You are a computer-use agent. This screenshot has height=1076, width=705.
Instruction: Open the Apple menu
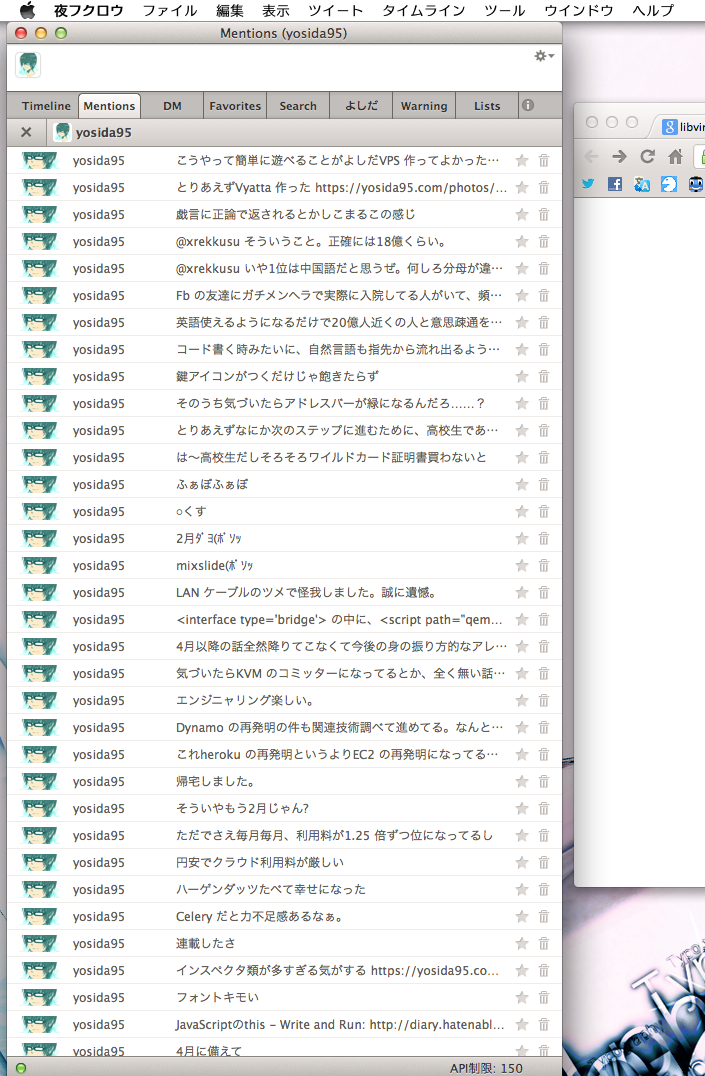(26, 10)
